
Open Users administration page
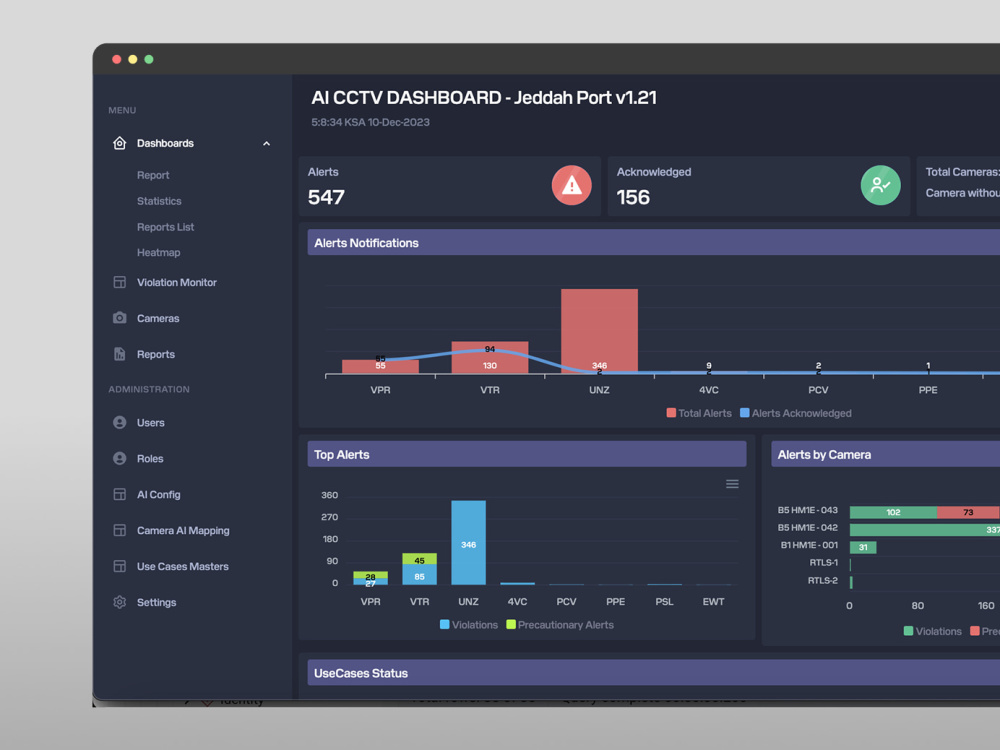tap(151, 422)
